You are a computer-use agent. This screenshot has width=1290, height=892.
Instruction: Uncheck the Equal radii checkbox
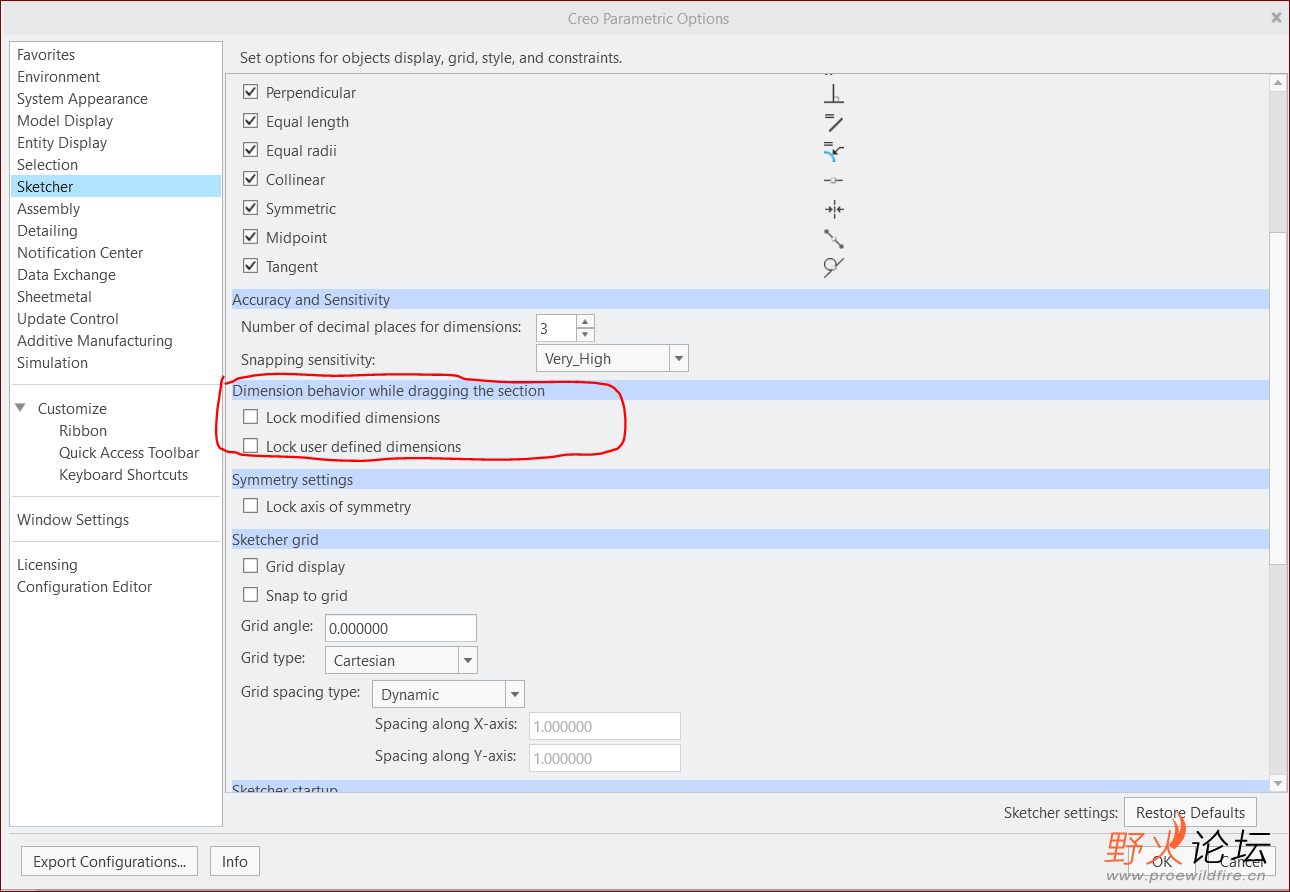click(251, 150)
